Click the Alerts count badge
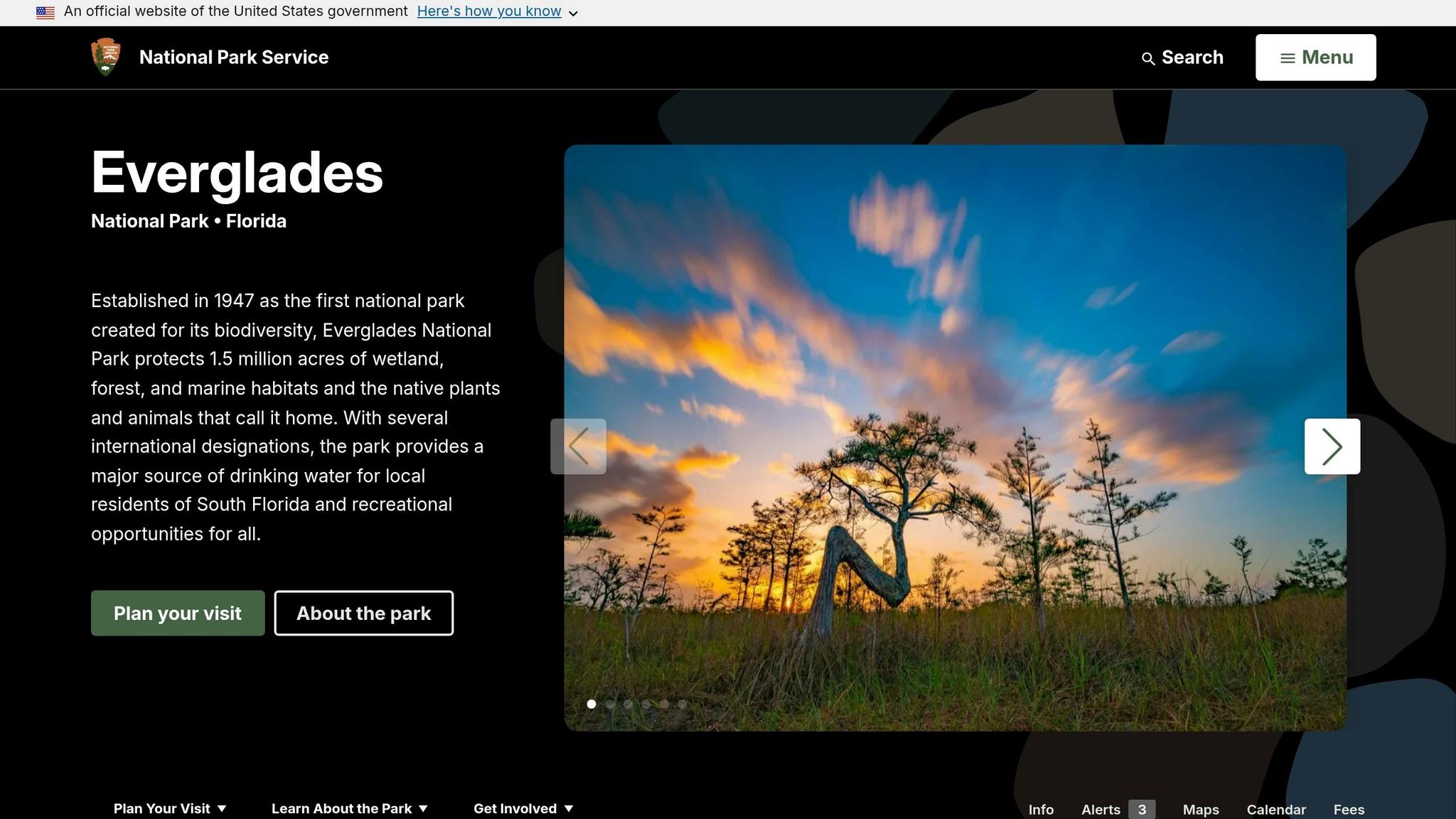The image size is (1456, 819). 1142,809
